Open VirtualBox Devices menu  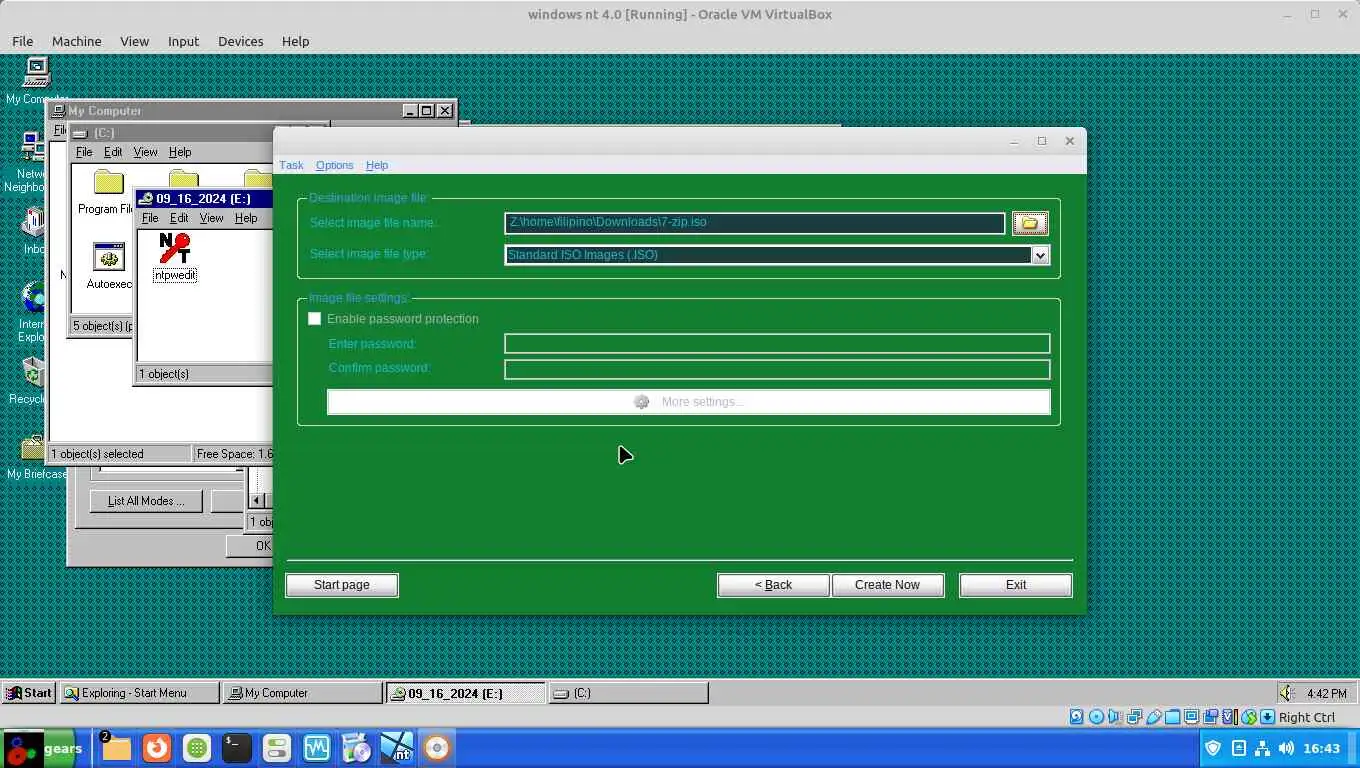tap(240, 41)
